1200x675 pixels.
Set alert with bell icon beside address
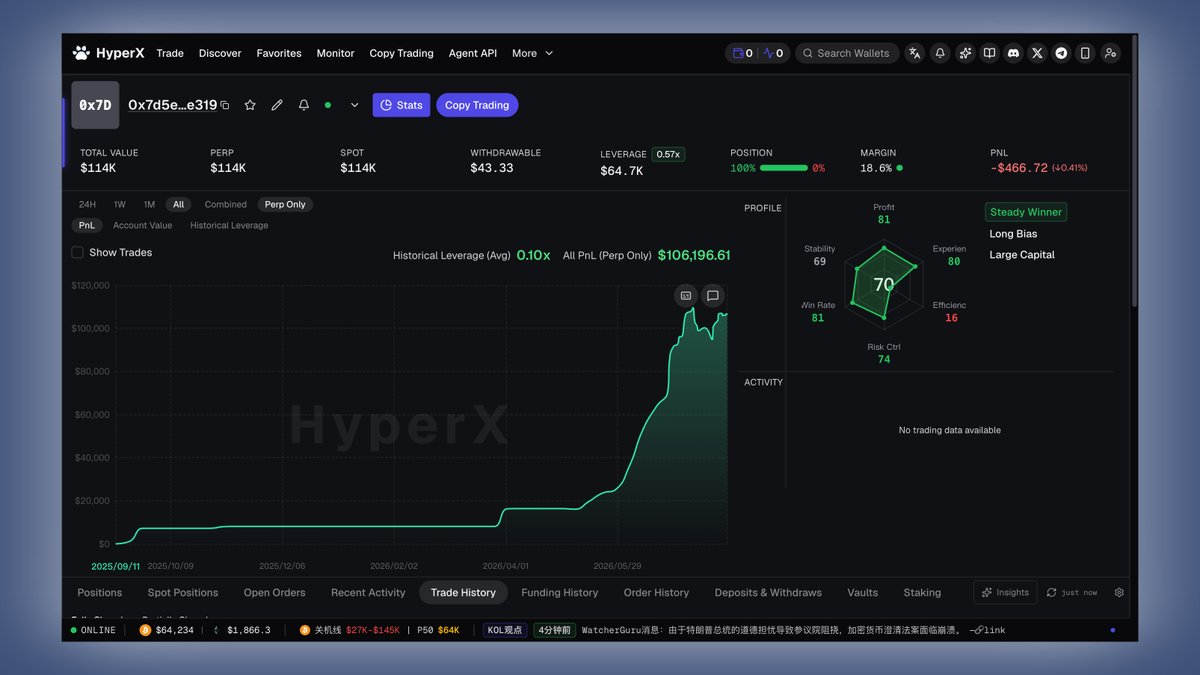click(304, 105)
